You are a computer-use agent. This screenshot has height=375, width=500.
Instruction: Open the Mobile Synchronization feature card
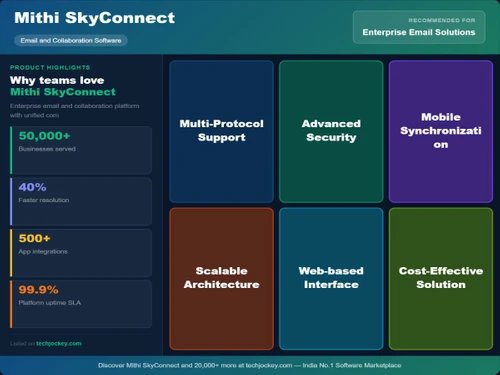pyautogui.click(x=441, y=131)
